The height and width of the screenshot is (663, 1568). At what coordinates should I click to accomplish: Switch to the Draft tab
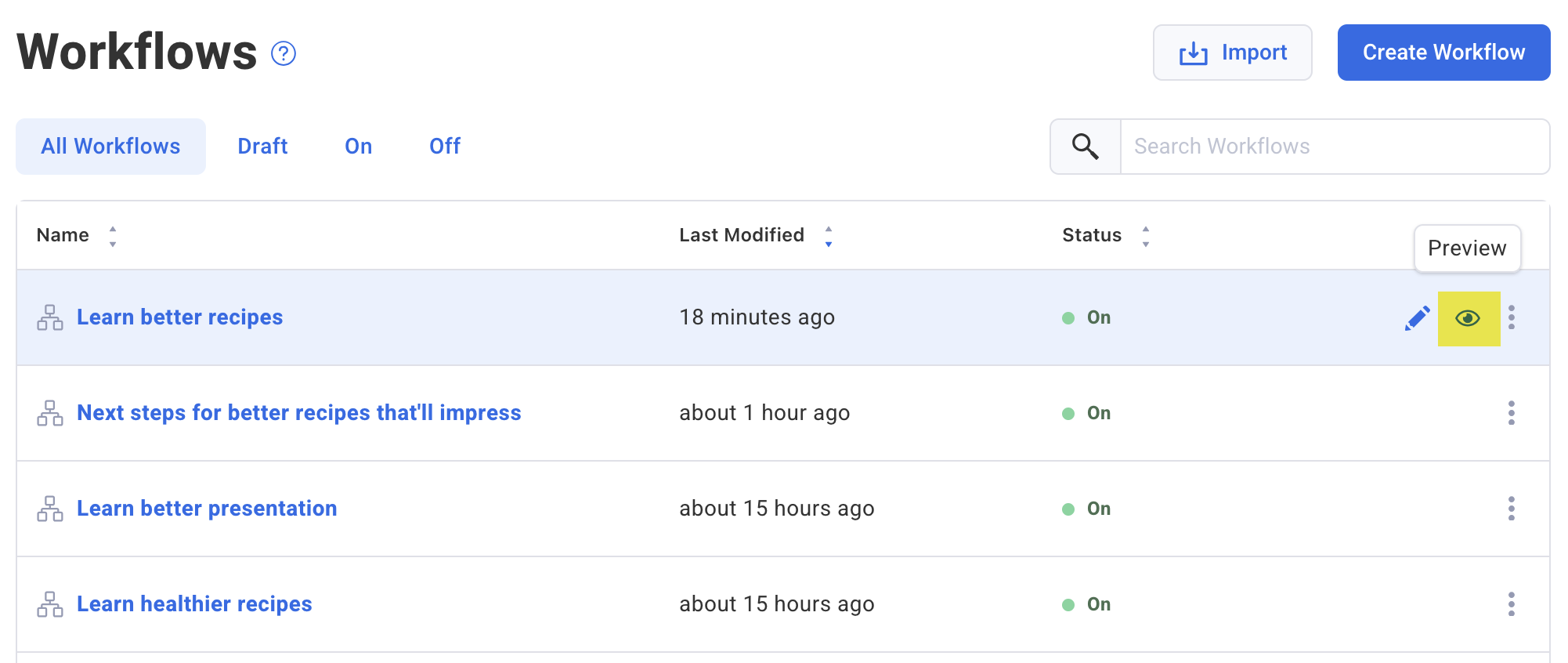coord(262,147)
